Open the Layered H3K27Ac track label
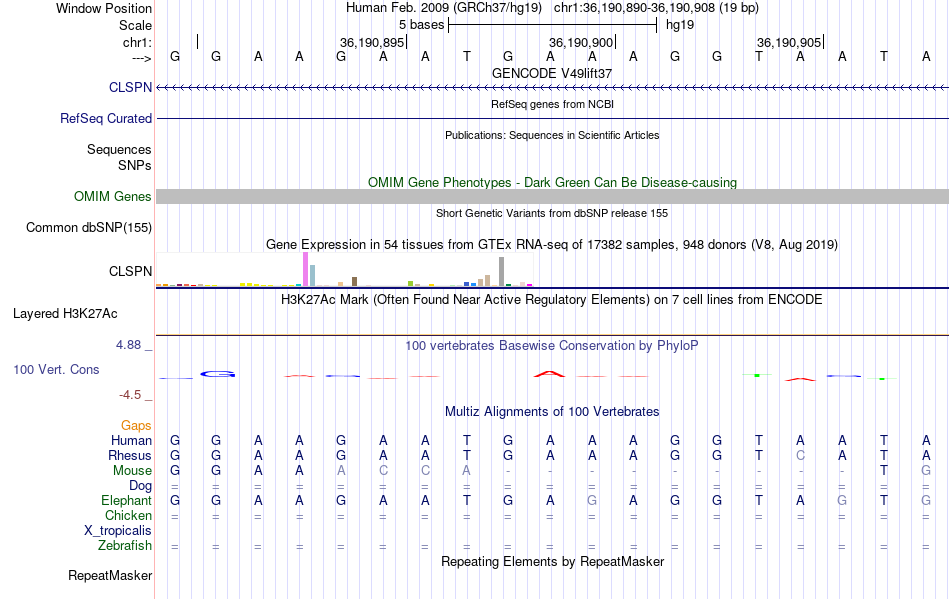 pyautogui.click(x=65, y=313)
